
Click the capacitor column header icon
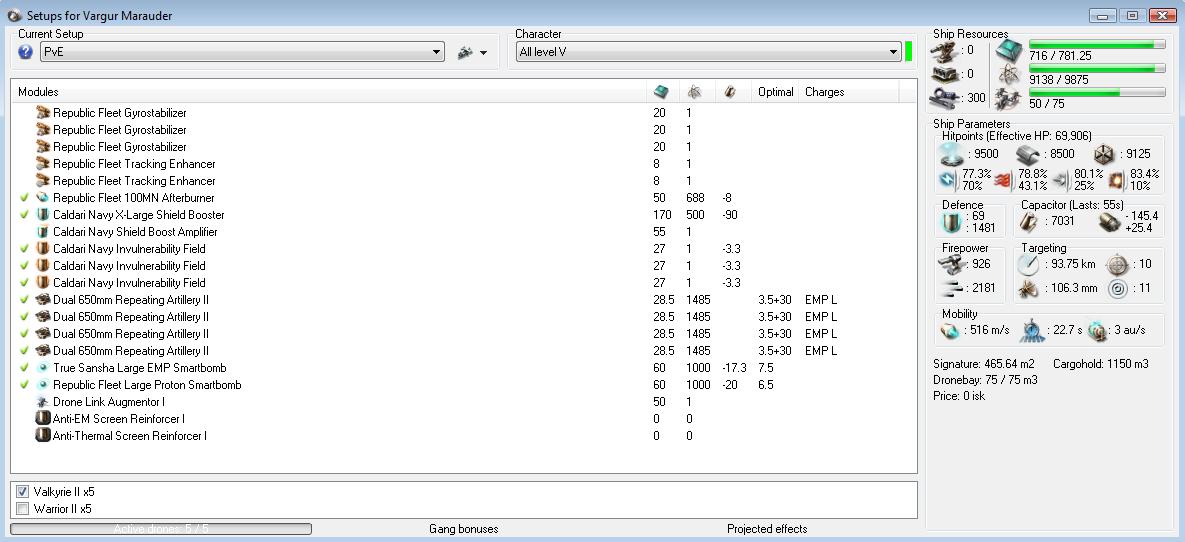coord(729,91)
